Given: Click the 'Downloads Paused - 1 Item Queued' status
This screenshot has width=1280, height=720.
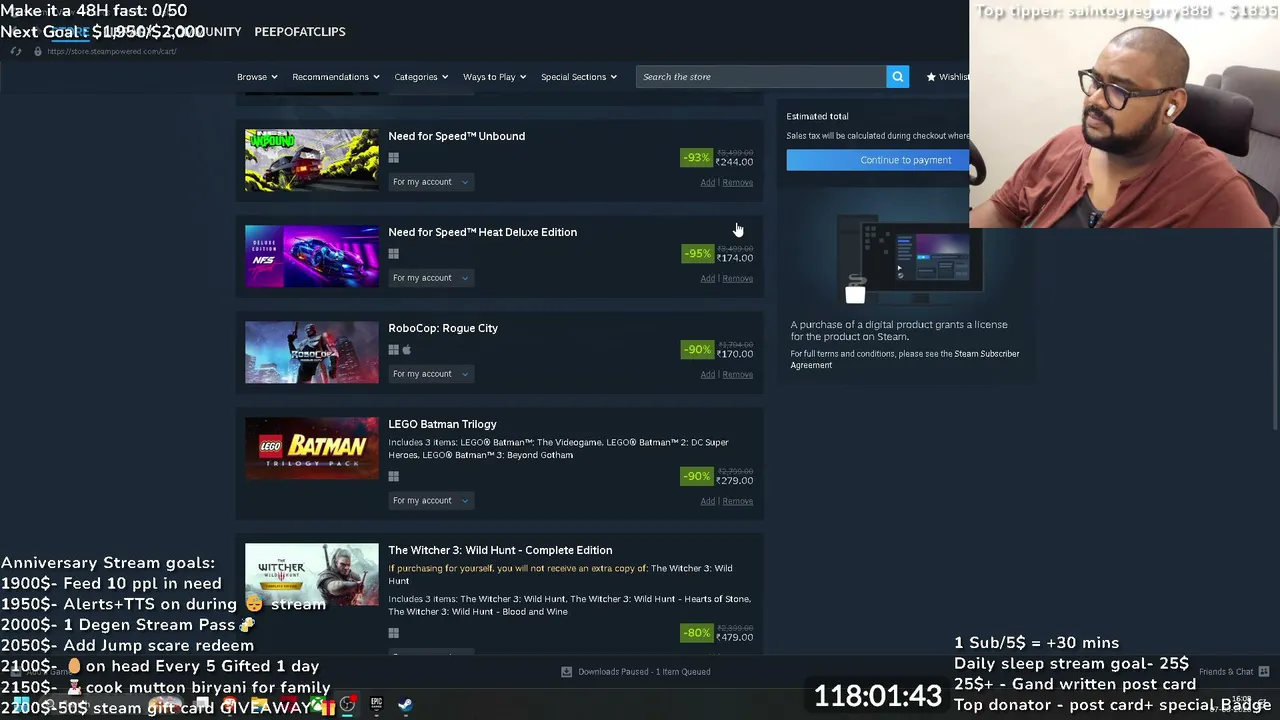Looking at the screenshot, I should [x=644, y=672].
